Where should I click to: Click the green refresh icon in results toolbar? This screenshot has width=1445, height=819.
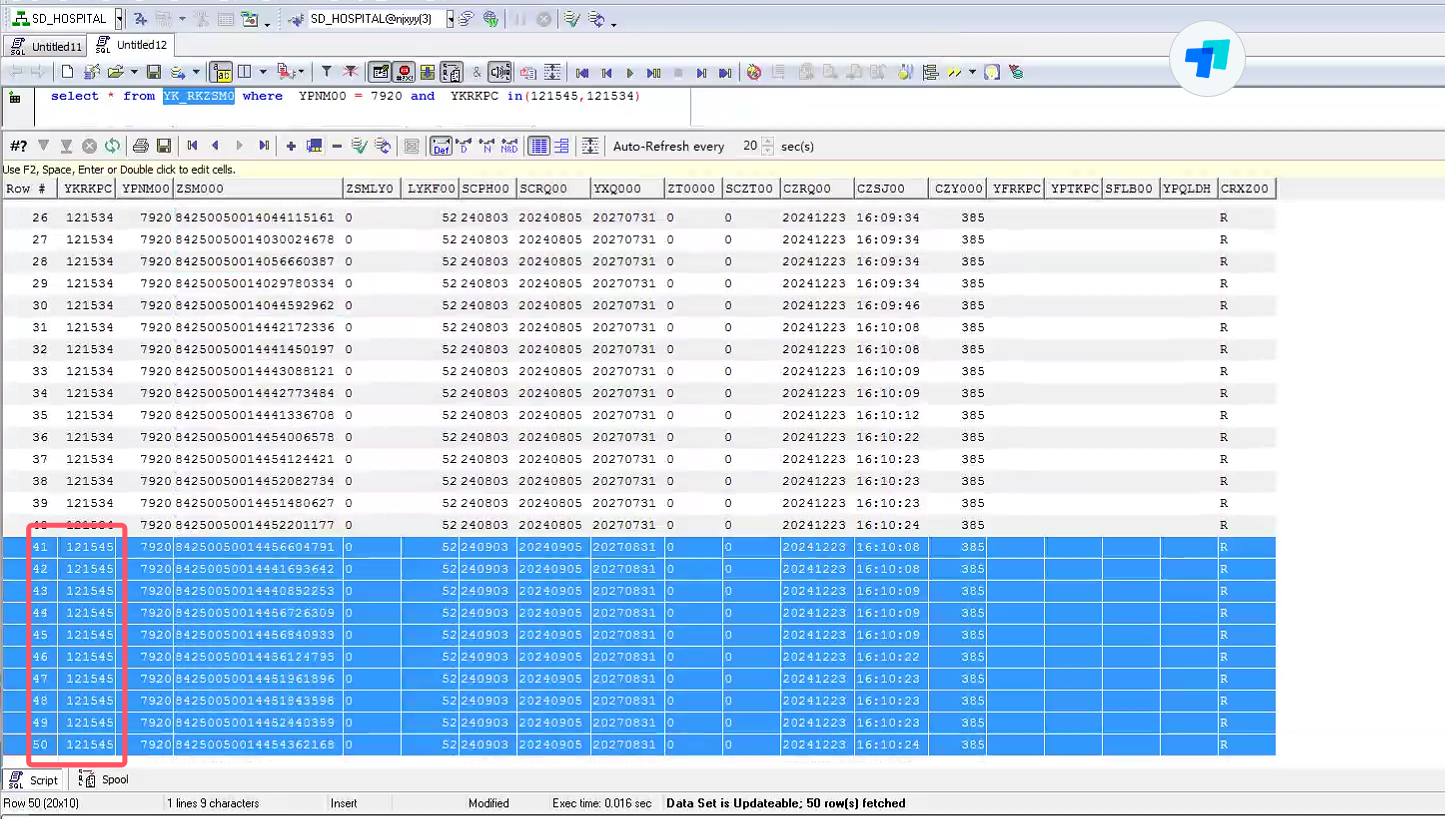(x=112, y=146)
